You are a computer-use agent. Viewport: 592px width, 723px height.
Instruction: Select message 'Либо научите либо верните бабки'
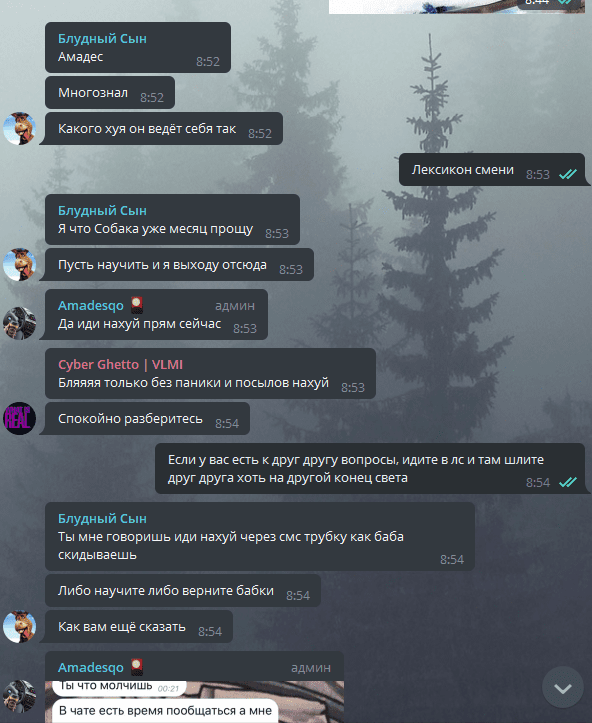point(183,591)
